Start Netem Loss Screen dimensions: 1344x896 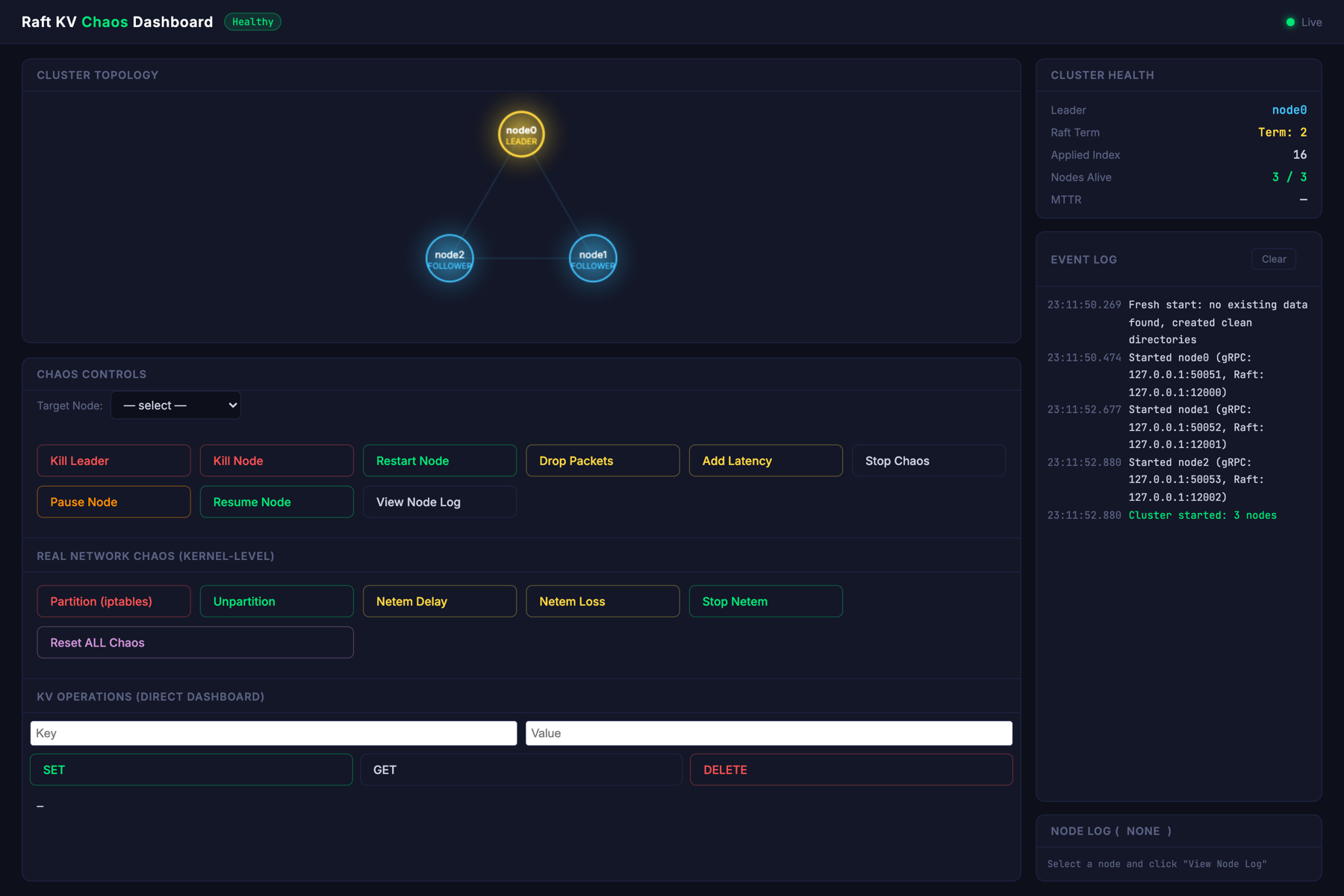603,601
